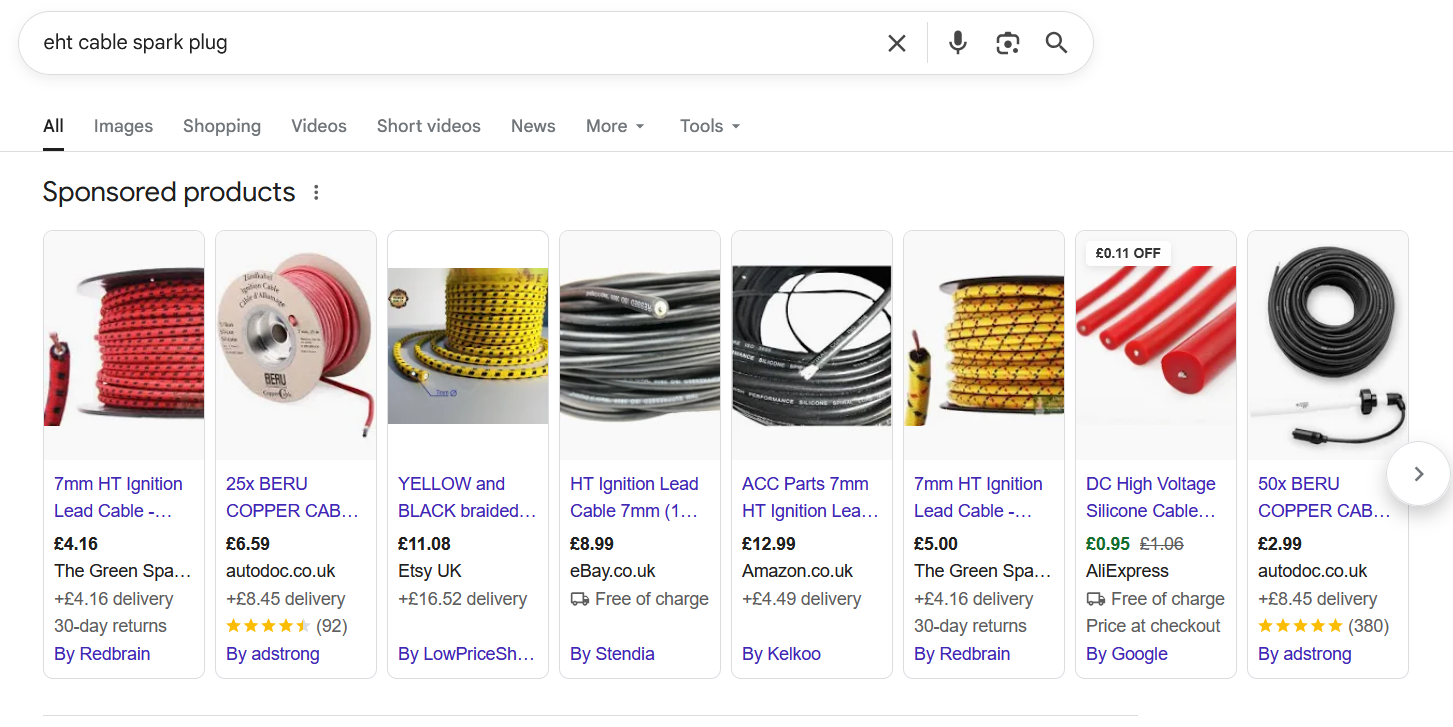1453x727 pixels.
Task: Expand the More search filter dropdown
Action: tap(615, 126)
